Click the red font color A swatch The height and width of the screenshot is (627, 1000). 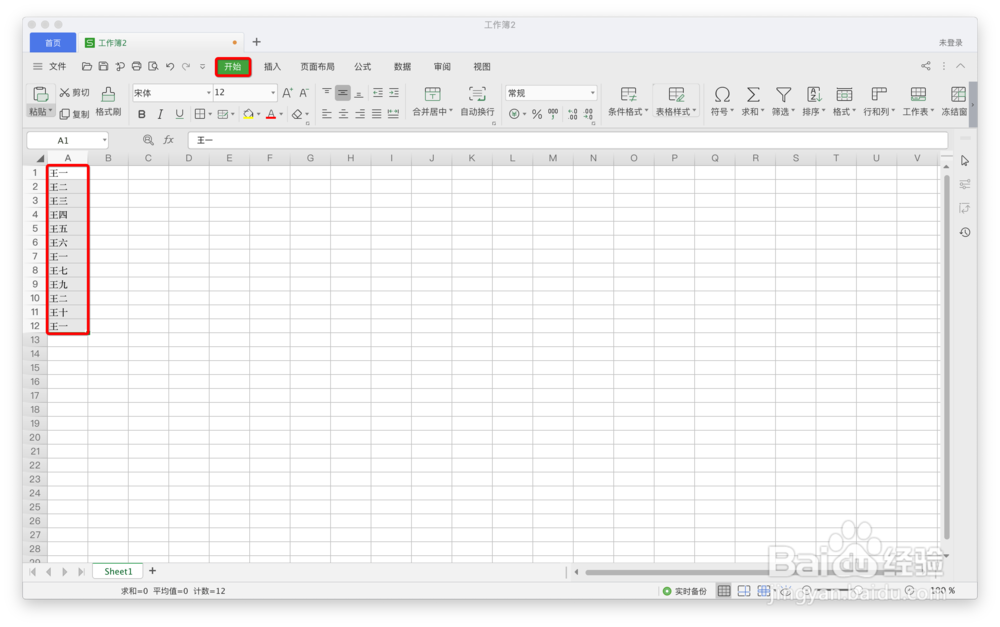tap(271, 114)
